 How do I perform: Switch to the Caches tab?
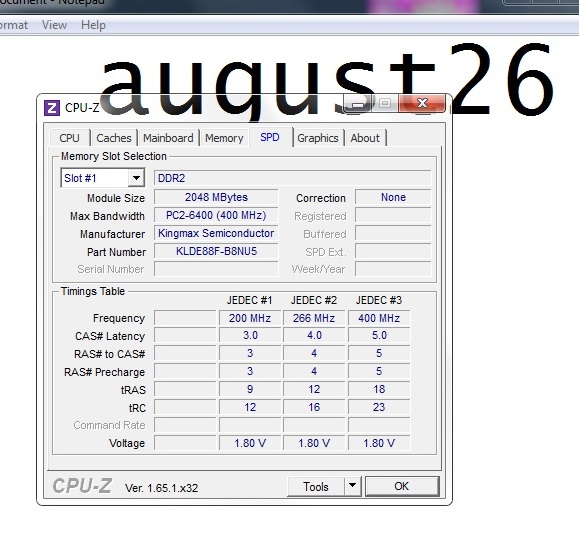(x=114, y=138)
